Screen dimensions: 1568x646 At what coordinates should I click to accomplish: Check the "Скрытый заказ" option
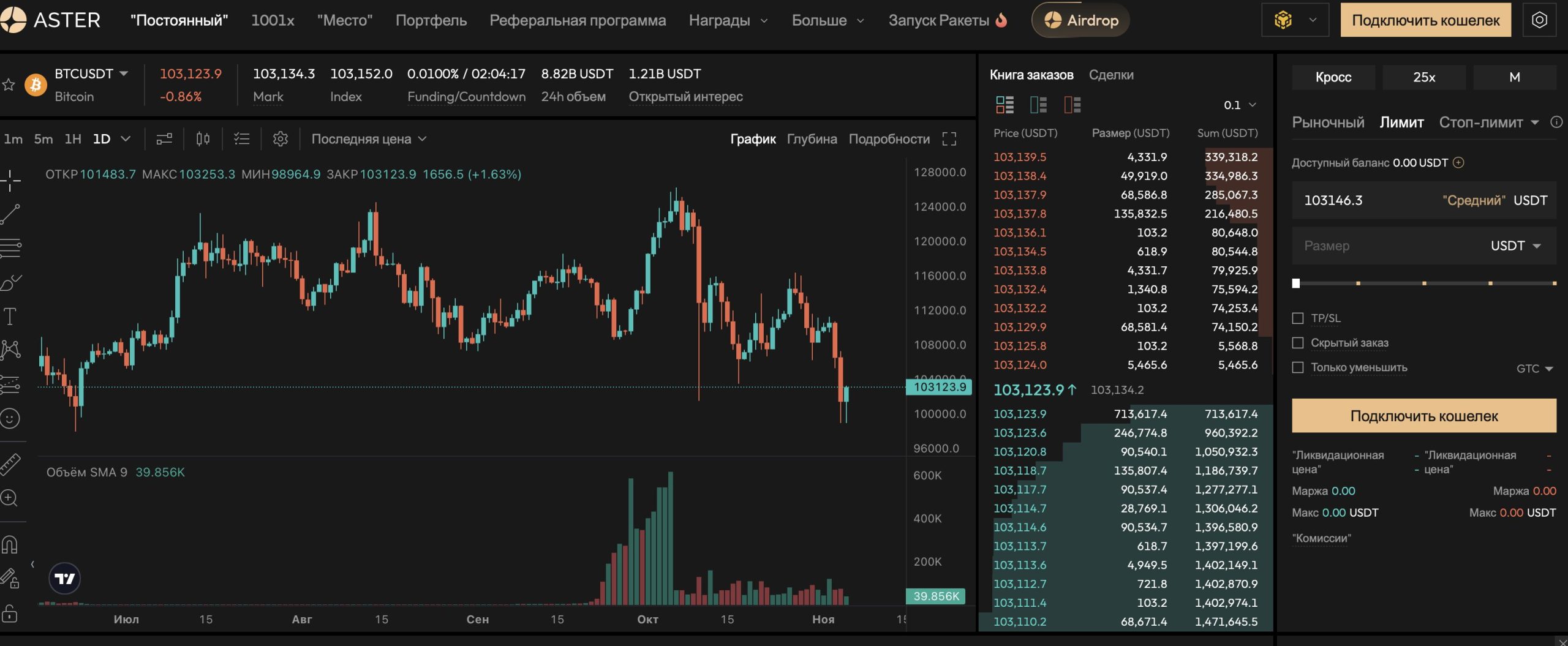(x=1297, y=343)
